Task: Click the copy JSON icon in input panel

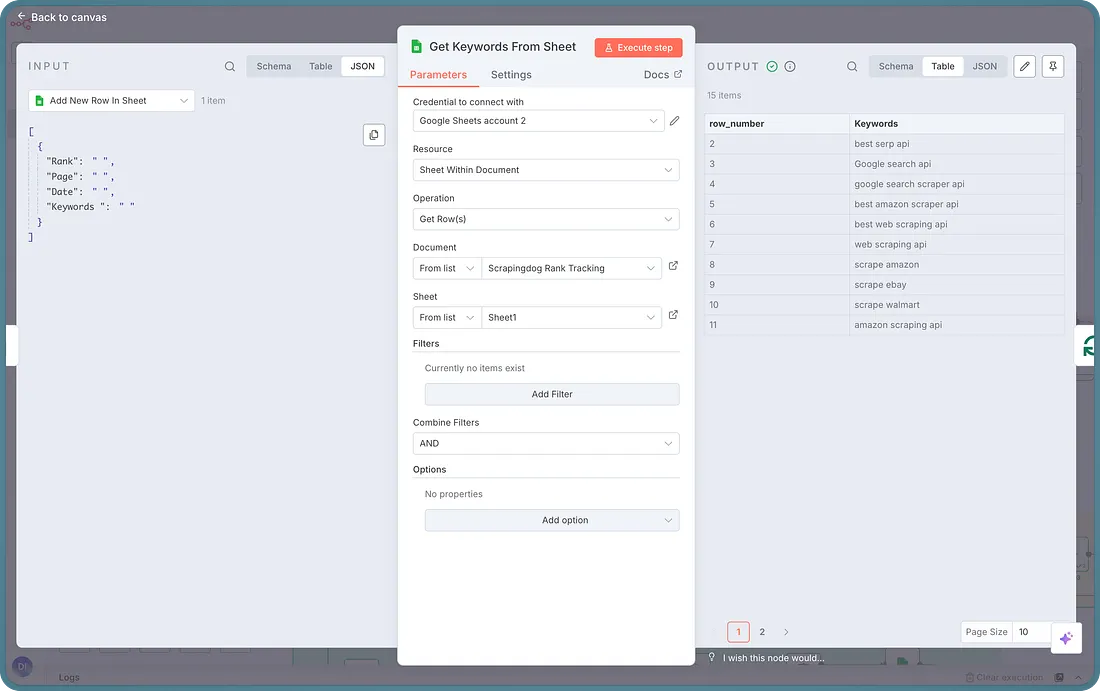Action: [x=374, y=135]
